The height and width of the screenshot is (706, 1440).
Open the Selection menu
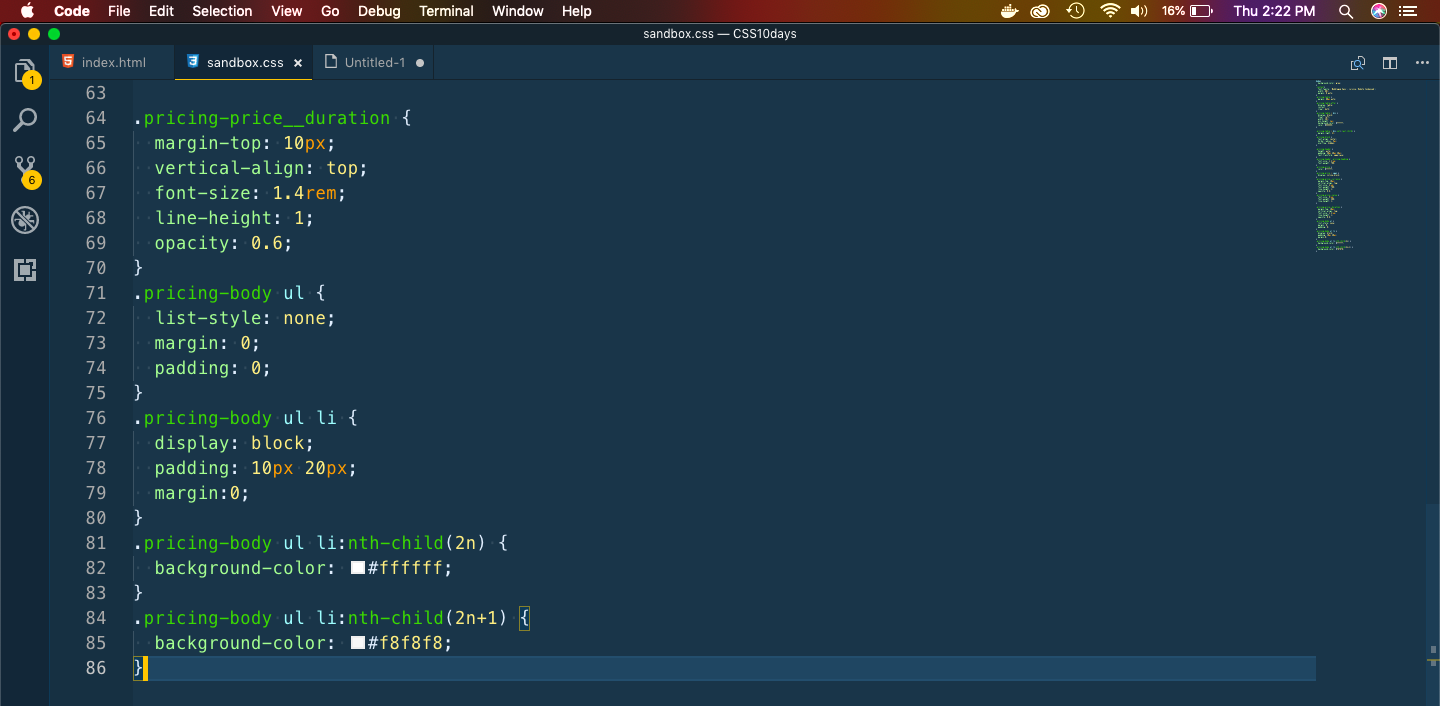click(x=222, y=11)
